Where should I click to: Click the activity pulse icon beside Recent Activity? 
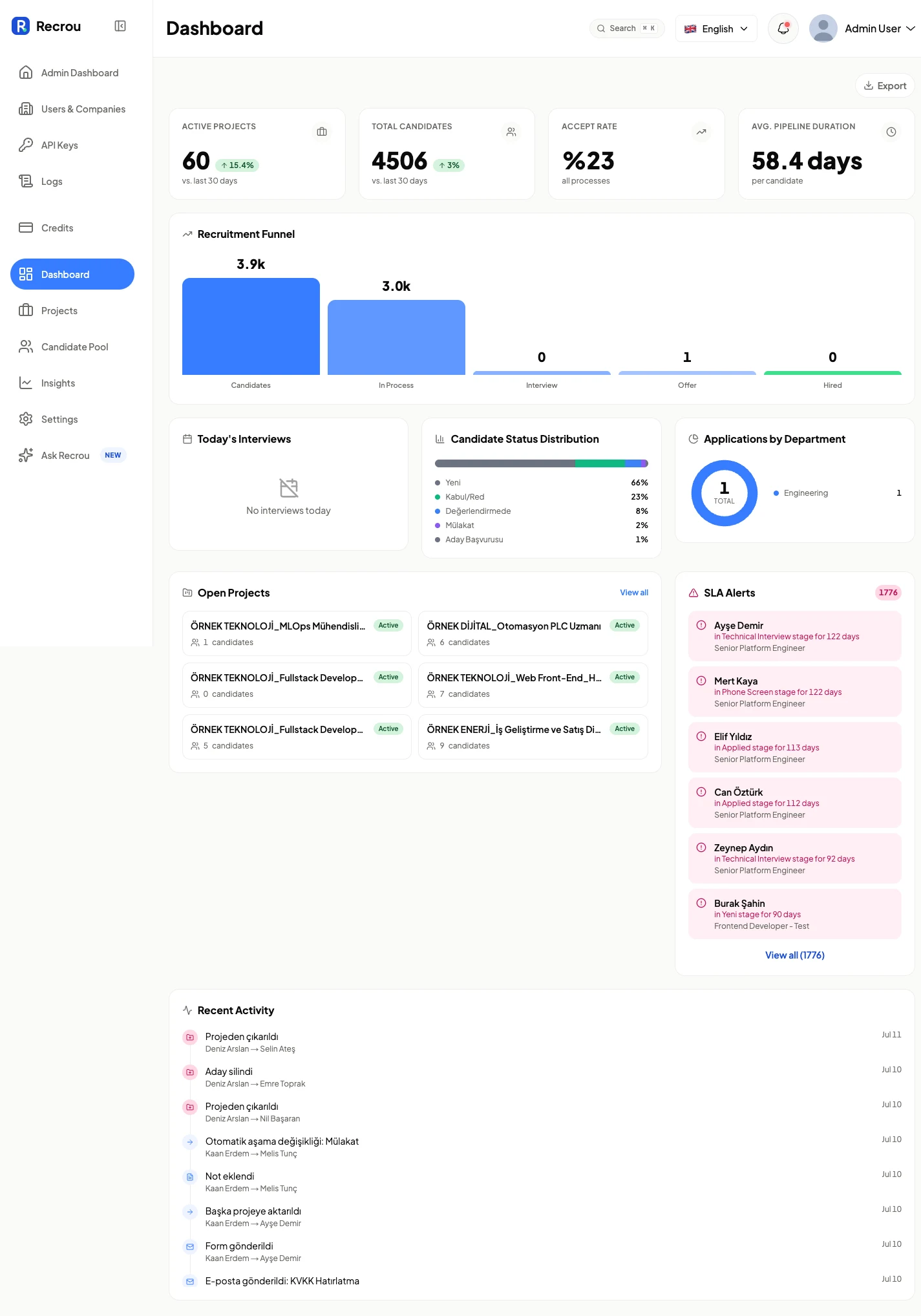click(187, 1010)
